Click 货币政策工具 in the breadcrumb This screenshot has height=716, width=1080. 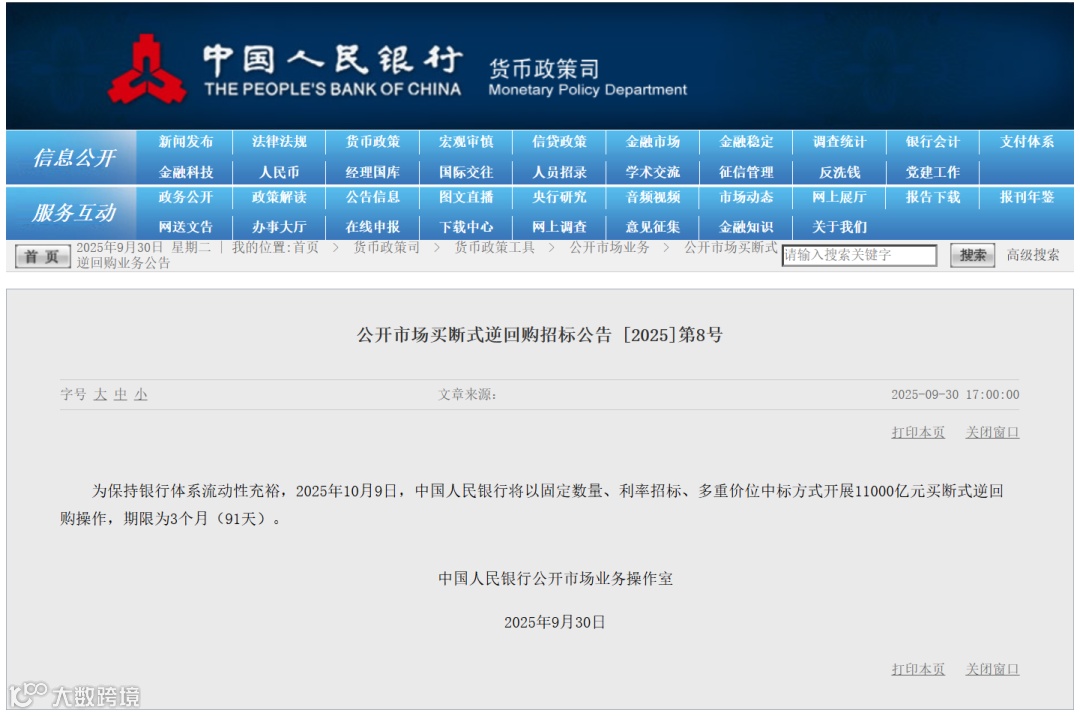click(x=495, y=247)
